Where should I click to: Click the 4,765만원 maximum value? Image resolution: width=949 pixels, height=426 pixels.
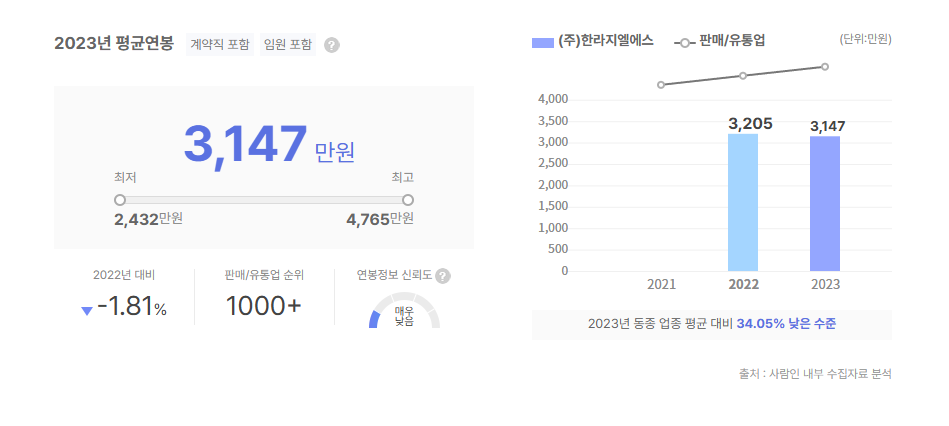(380, 219)
